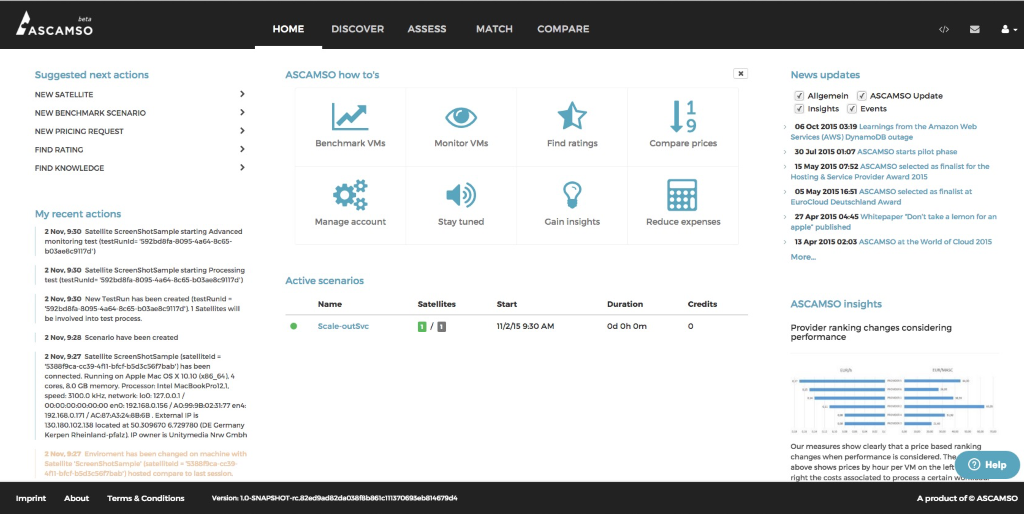Screen dimensions: 1024x514
Task: Expand the FIND KNOWLEDGE chevron
Action: tap(242, 167)
